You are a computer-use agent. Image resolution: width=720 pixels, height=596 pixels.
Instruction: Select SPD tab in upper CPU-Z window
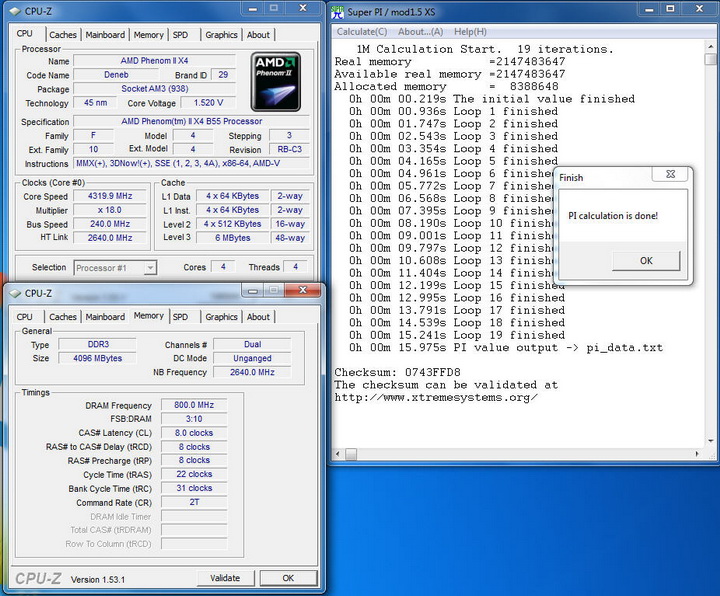point(180,35)
